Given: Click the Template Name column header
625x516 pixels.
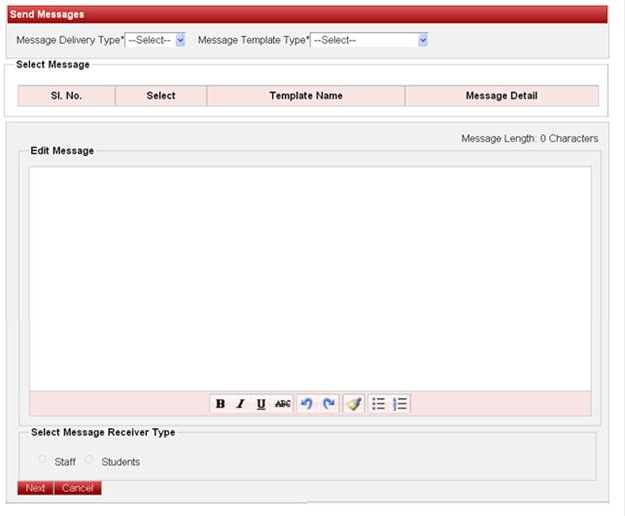Looking at the screenshot, I should coord(305,96).
